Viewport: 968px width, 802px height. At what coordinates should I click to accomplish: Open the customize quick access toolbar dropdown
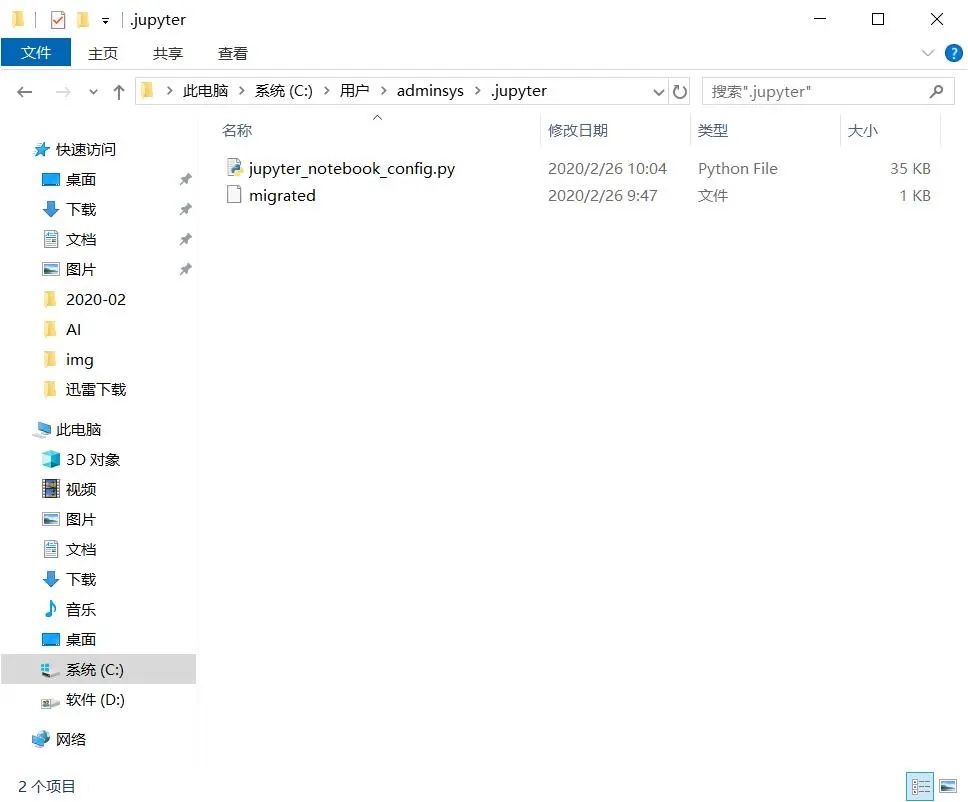coord(105,20)
